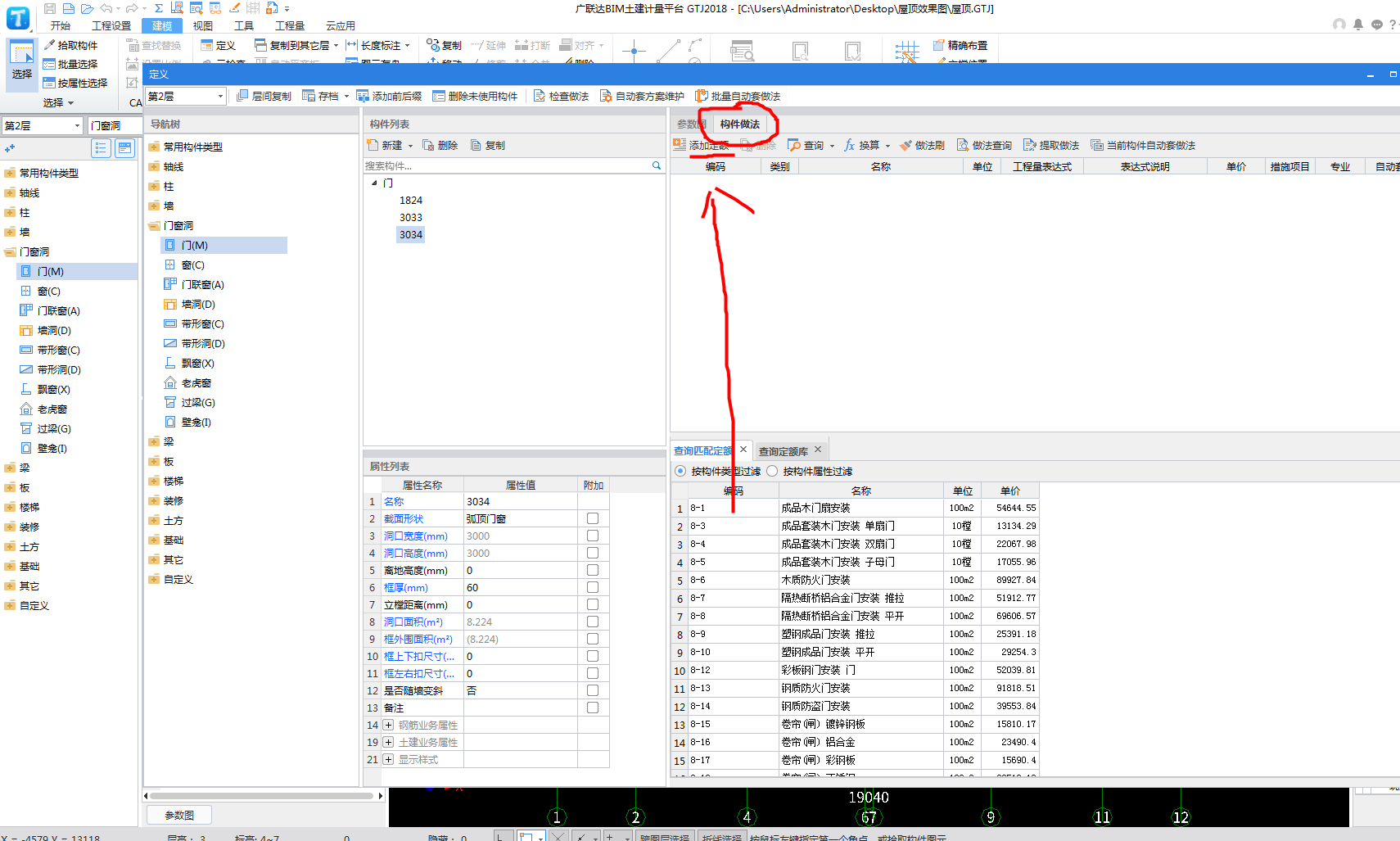Image resolution: width=1400 pixels, height=841 pixels.
Task: Click the Undo arrow icon
Action: click(106, 8)
